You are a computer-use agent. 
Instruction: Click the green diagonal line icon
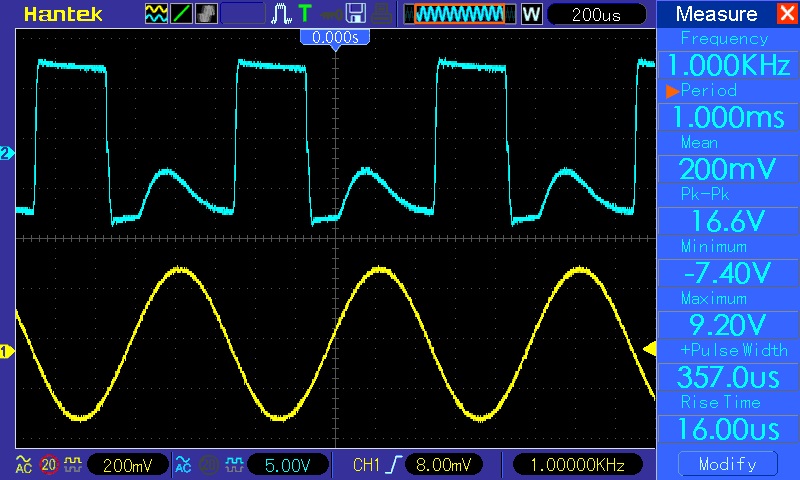(x=182, y=14)
